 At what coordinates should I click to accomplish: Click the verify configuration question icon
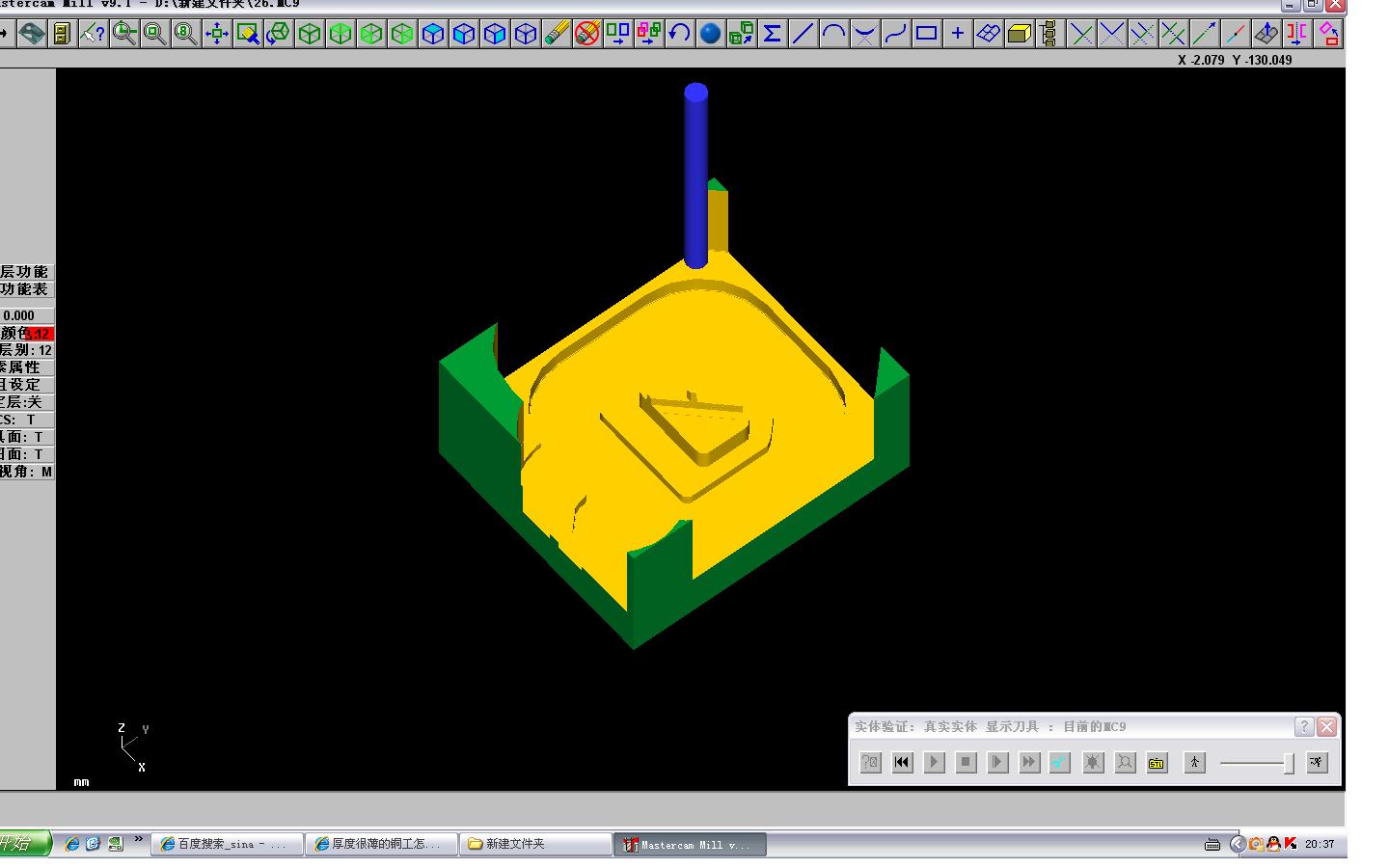pos(870,762)
